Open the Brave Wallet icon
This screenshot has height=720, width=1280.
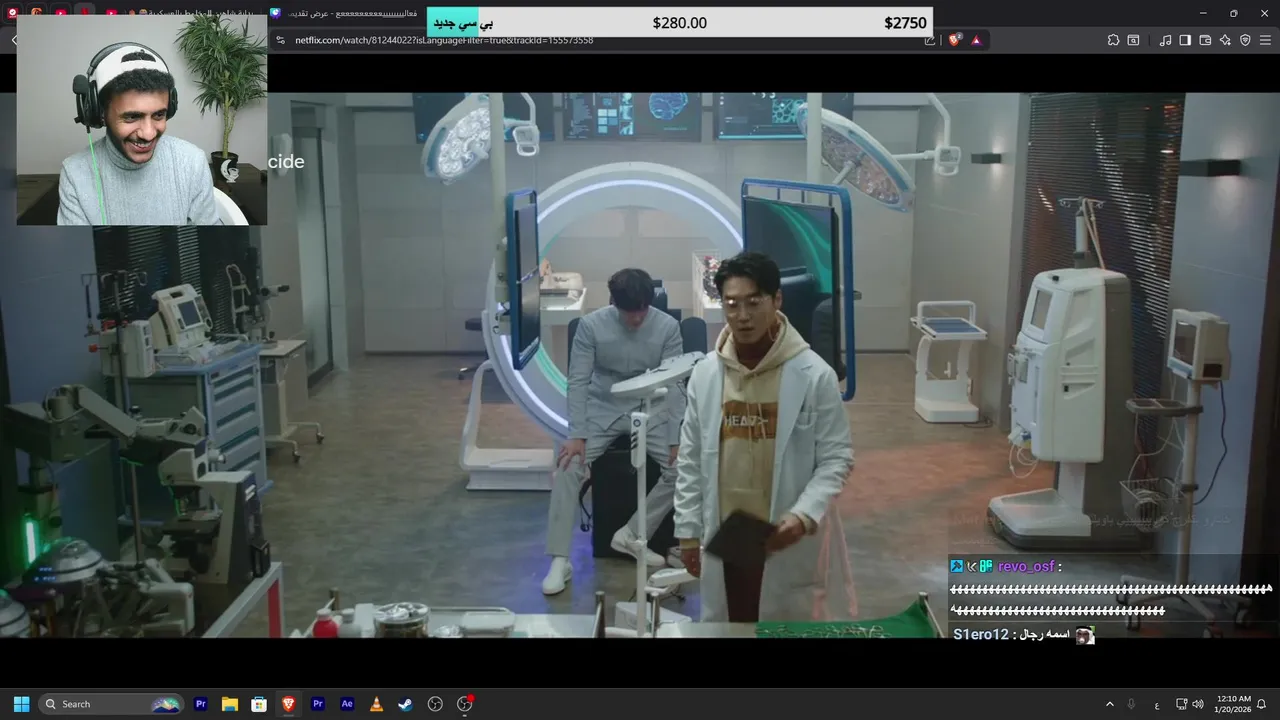[1205, 40]
